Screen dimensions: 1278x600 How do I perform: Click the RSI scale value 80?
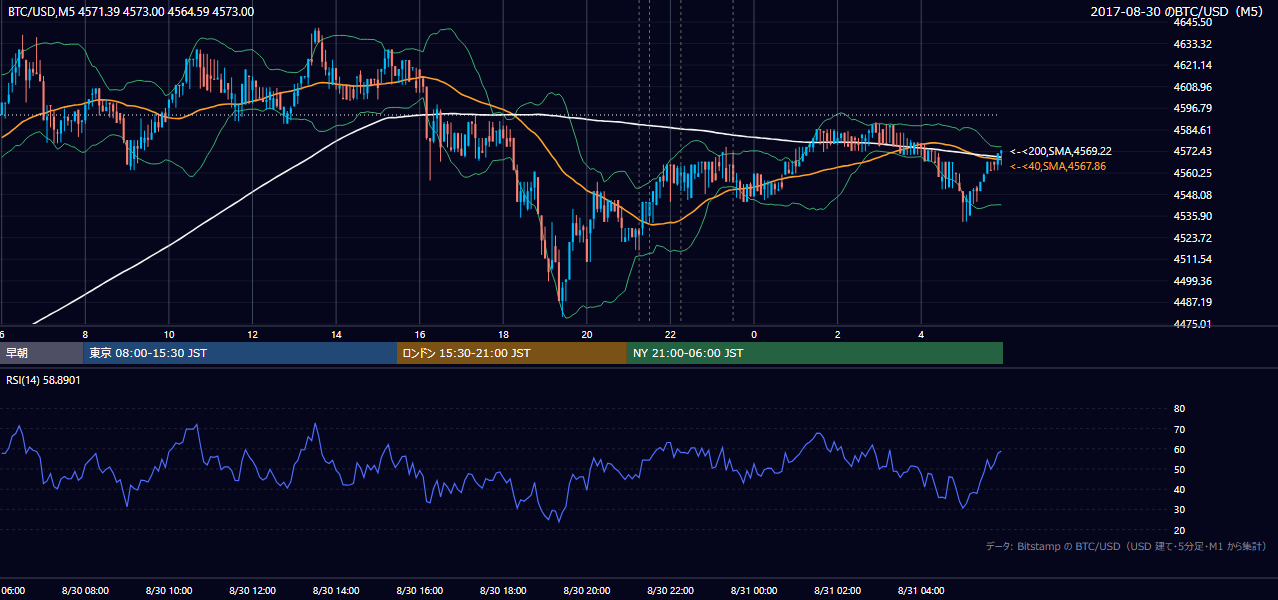tap(1179, 409)
